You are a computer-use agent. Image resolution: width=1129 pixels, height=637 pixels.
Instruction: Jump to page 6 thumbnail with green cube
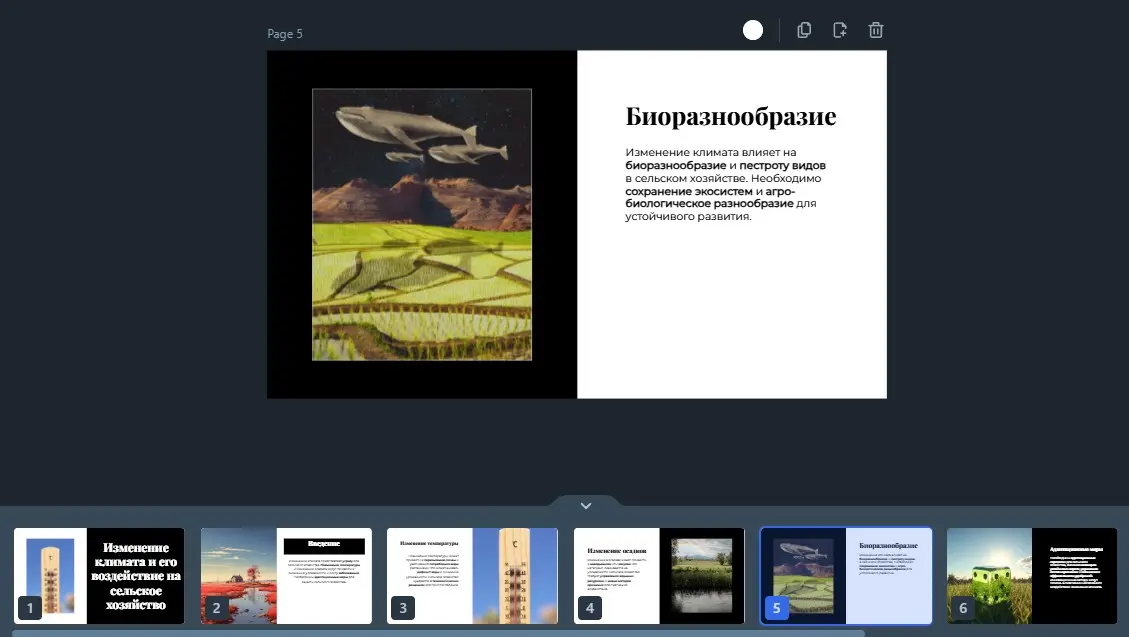(x=1032, y=576)
